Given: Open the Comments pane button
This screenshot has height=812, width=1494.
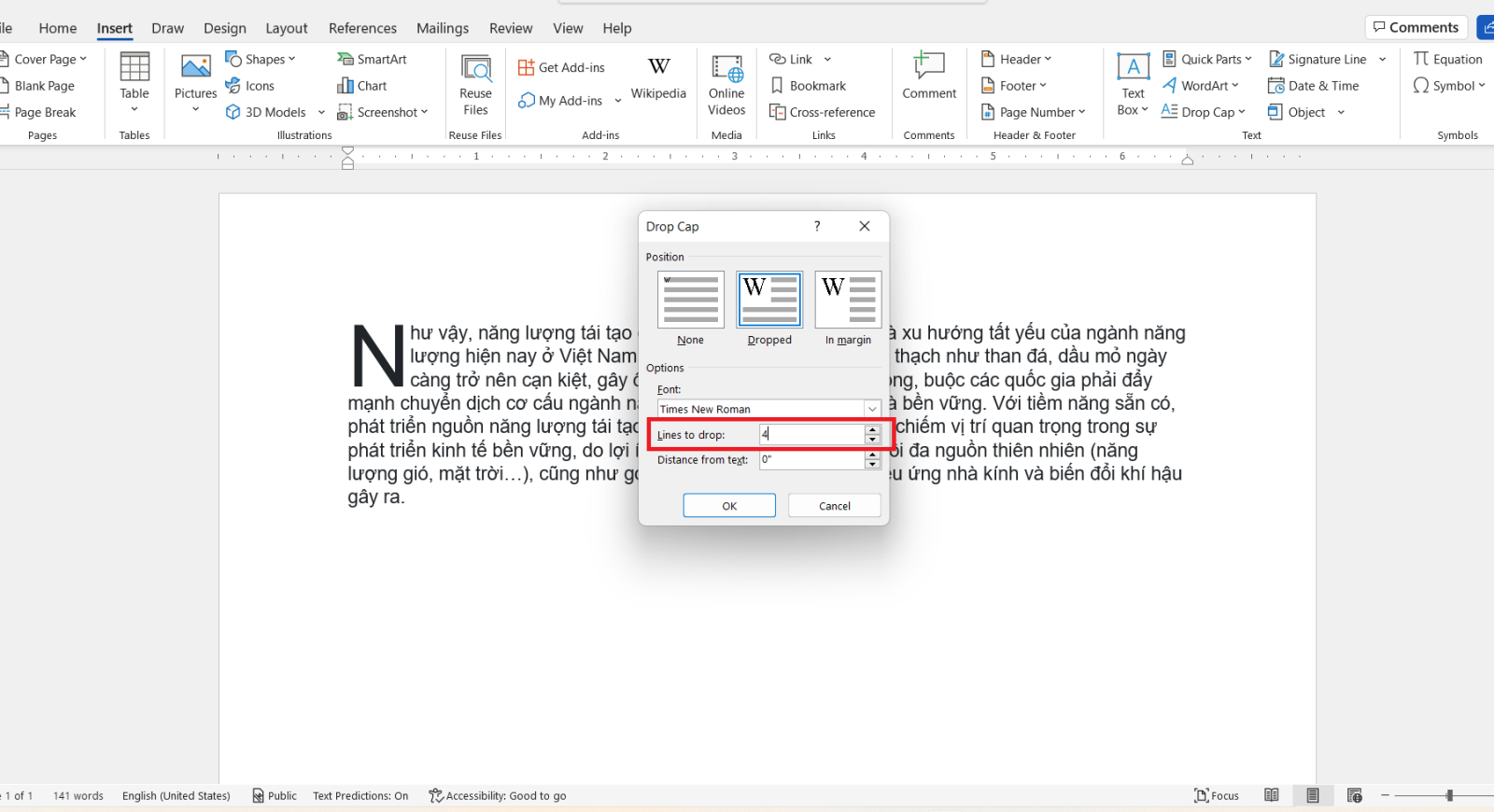Looking at the screenshot, I should (x=1416, y=27).
